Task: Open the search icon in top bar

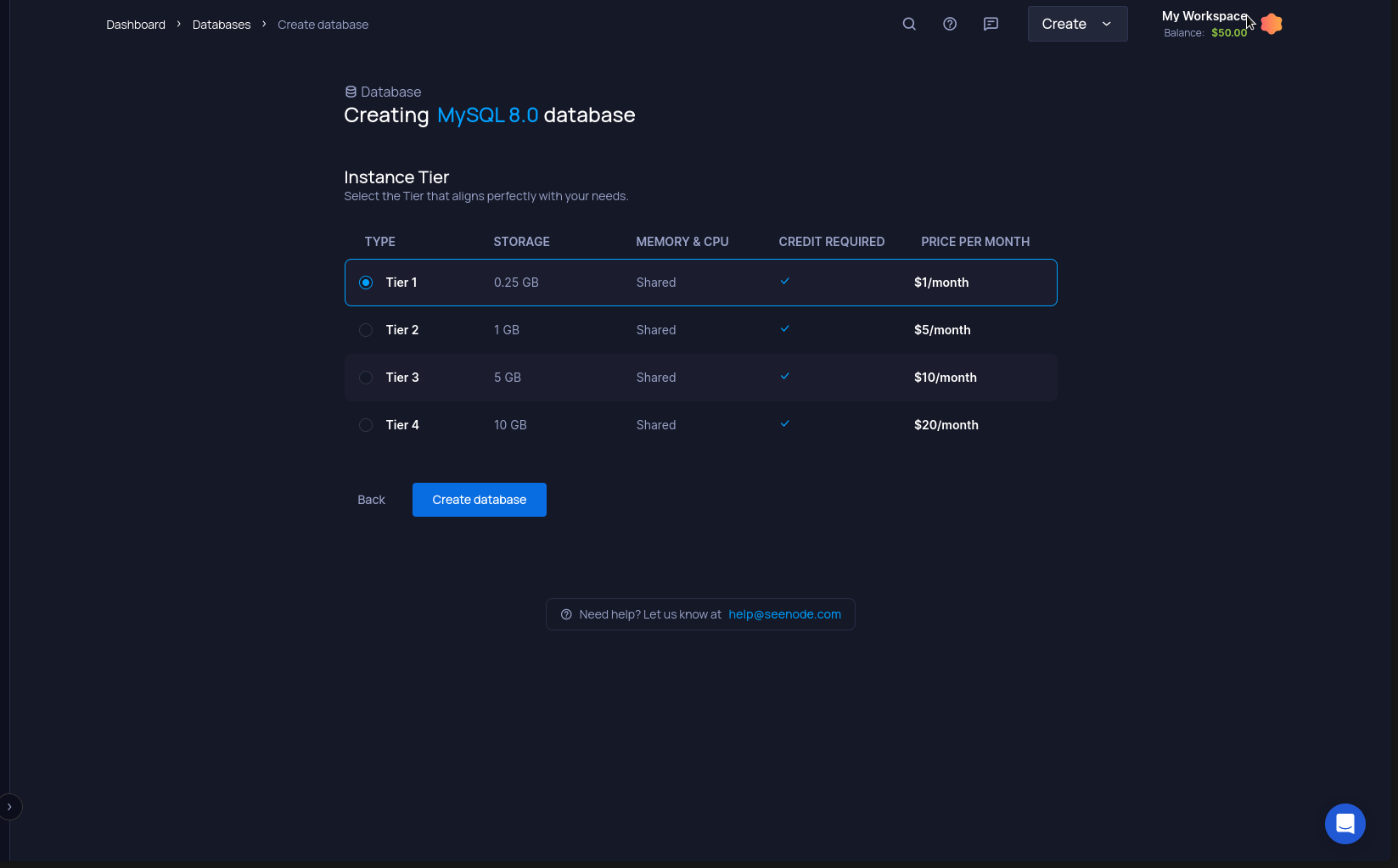Action: click(x=909, y=24)
